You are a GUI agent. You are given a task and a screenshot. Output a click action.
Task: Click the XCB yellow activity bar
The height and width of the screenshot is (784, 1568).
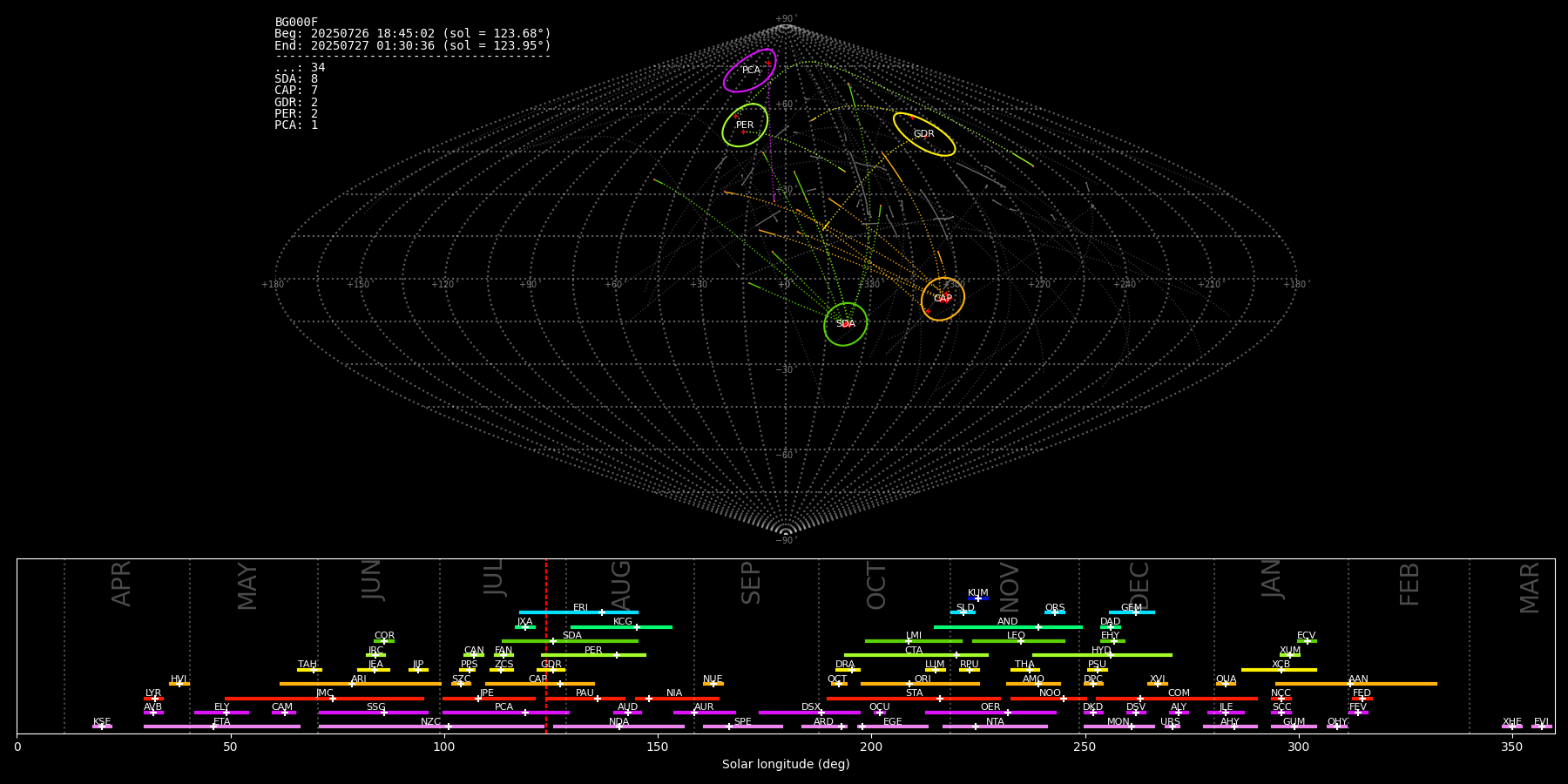1279,670
